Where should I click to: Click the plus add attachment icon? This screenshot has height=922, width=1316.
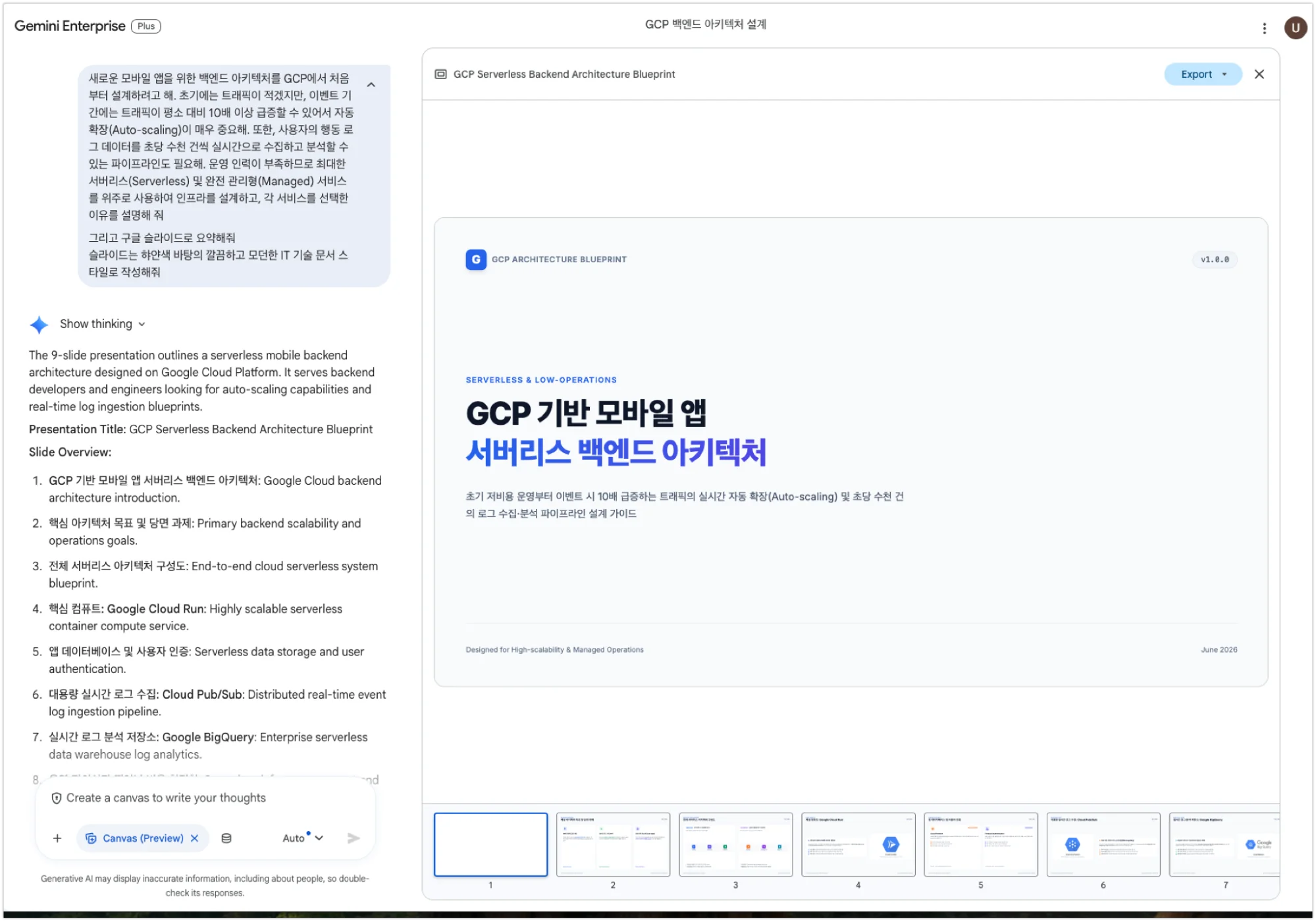click(x=57, y=838)
